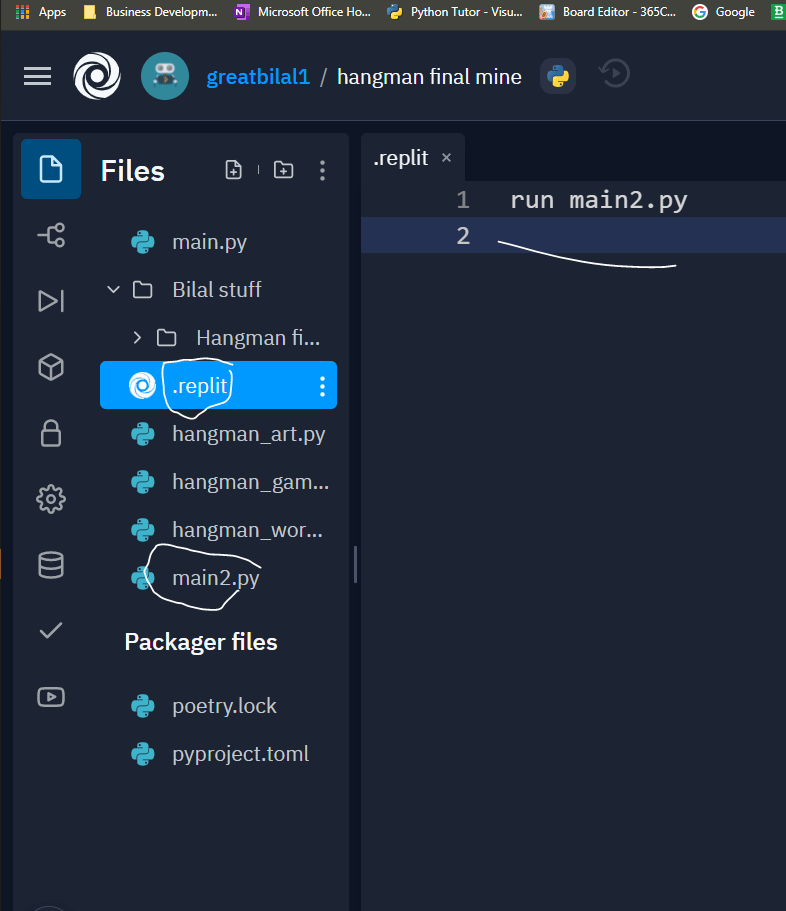Open the Debugger sidebar icon
Image resolution: width=786 pixels, height=911 pixels.
tap(51, 301)
